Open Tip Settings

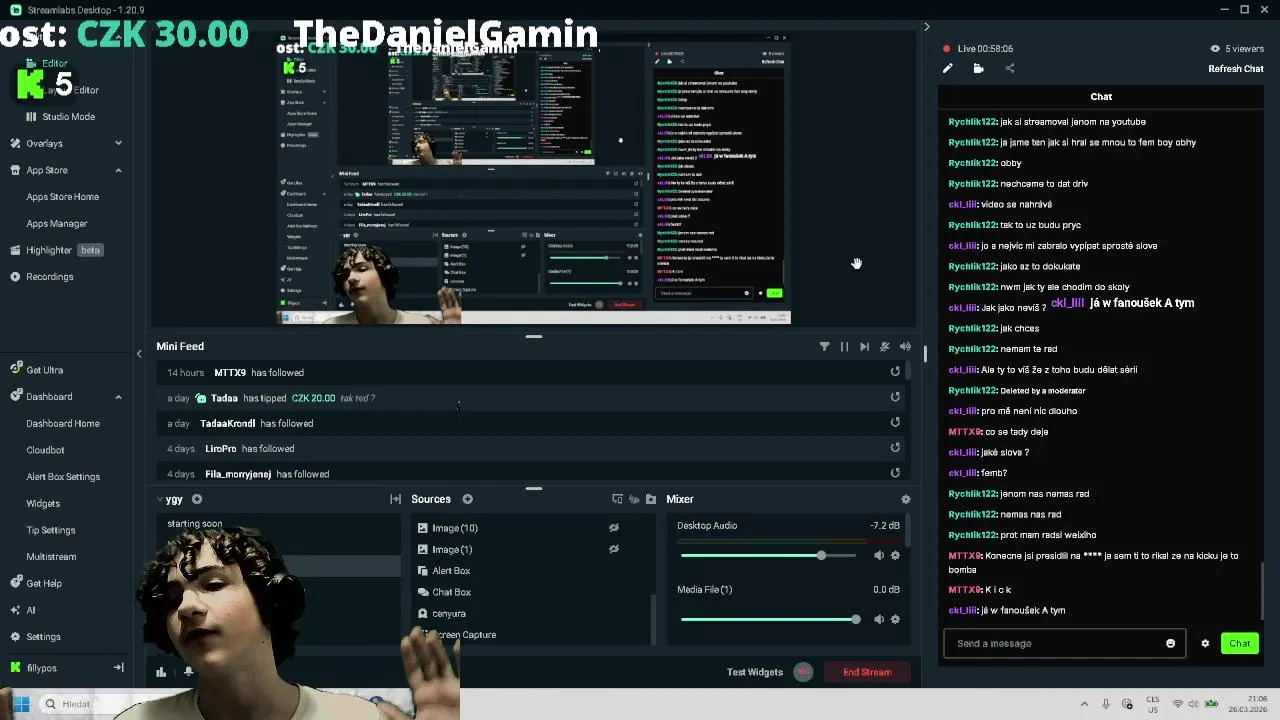coord(51,530)
